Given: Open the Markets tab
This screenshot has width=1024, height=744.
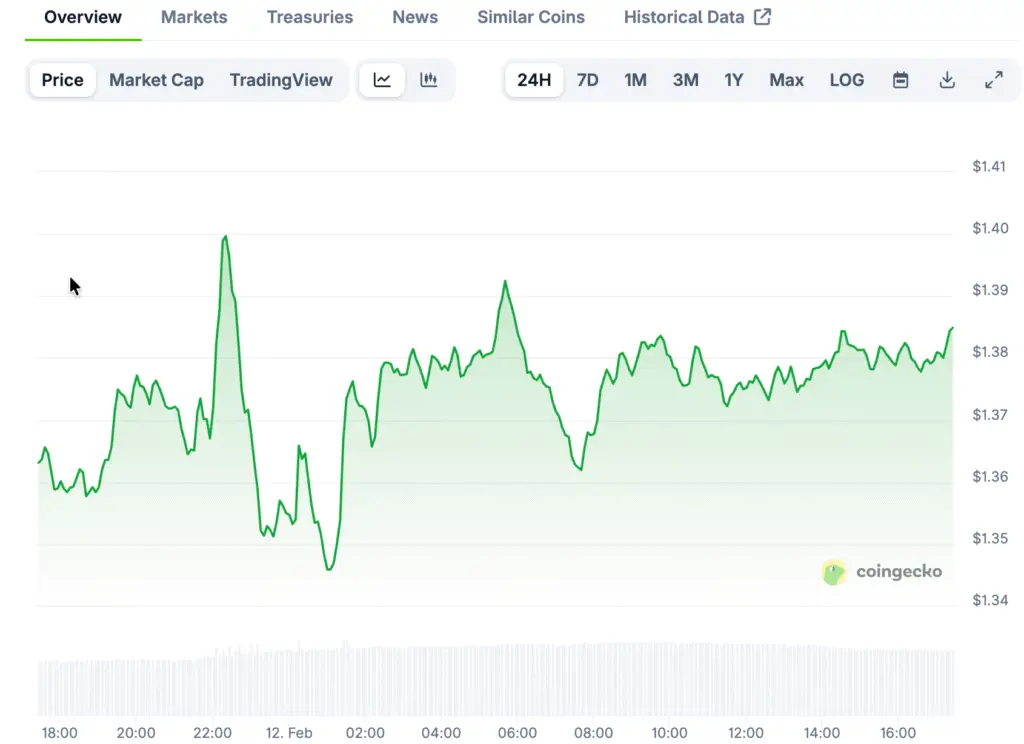Looking at the screenshot, I should coord(194,17).
